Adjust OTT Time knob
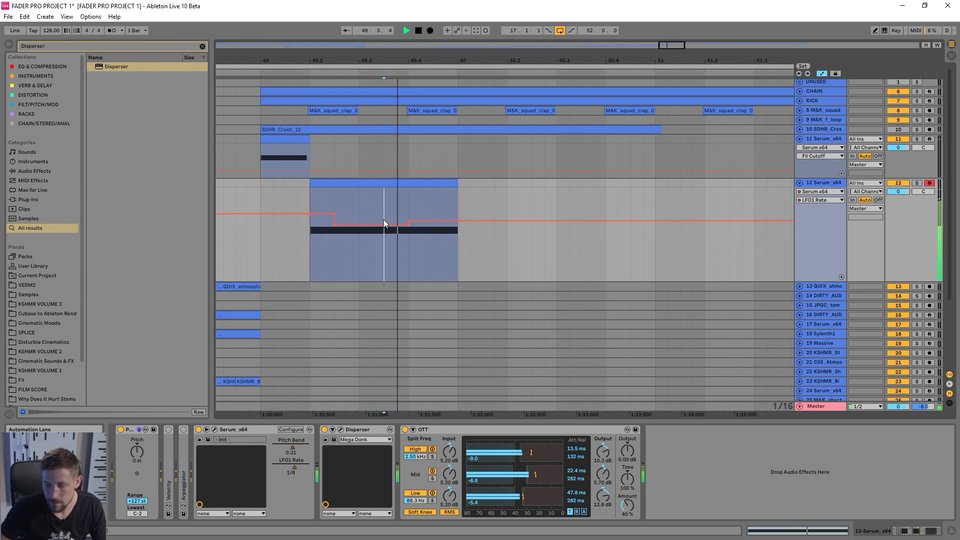Viewport: 960px width, 540px height. tap(627, 478)
